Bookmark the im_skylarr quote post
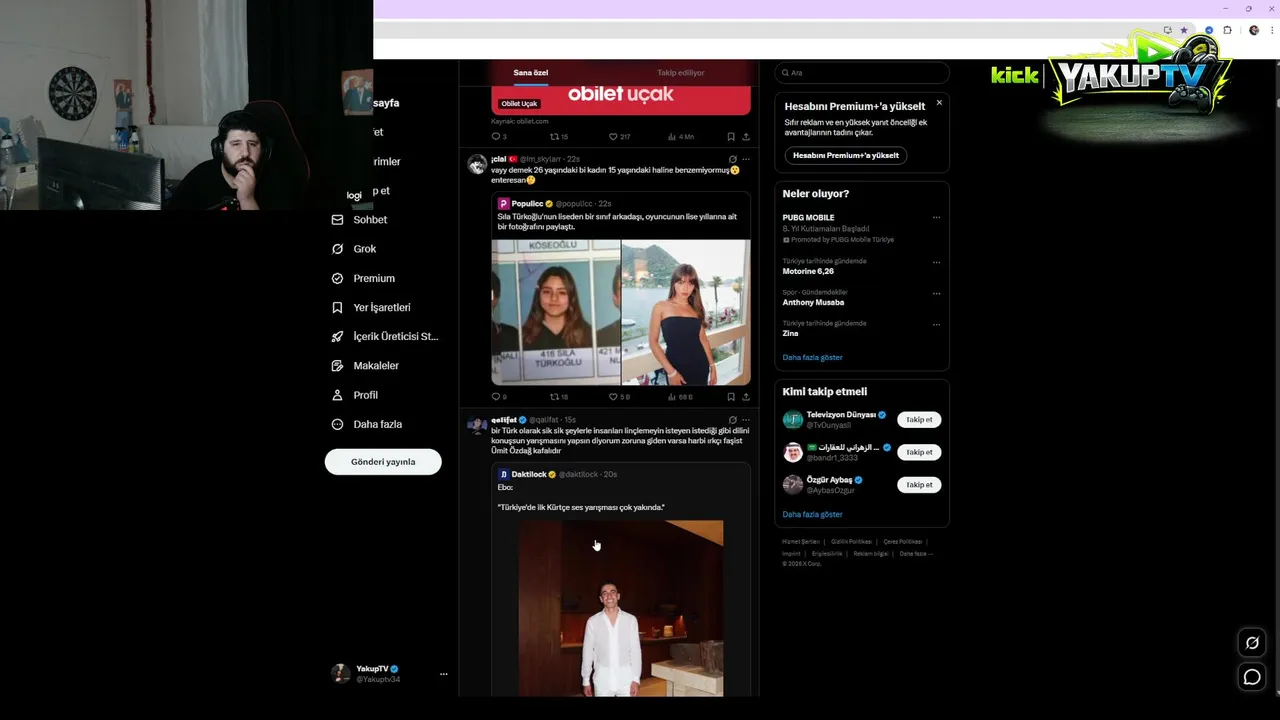 click(x=731, y=397)
